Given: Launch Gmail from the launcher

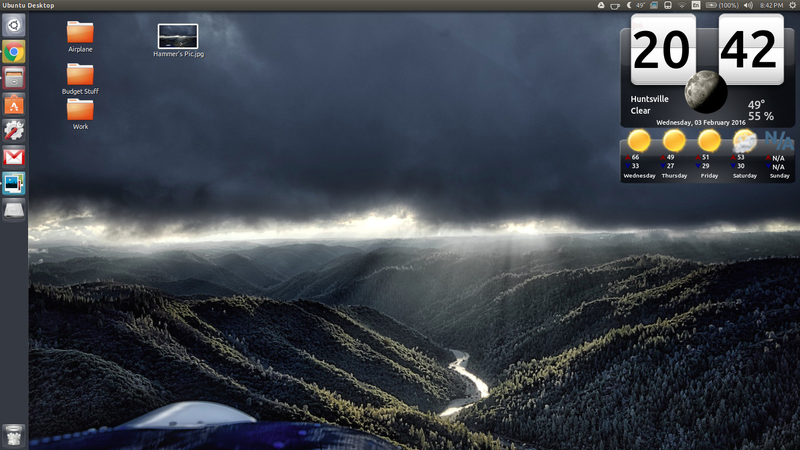Looking at the screenshot, I should (14, 157).
